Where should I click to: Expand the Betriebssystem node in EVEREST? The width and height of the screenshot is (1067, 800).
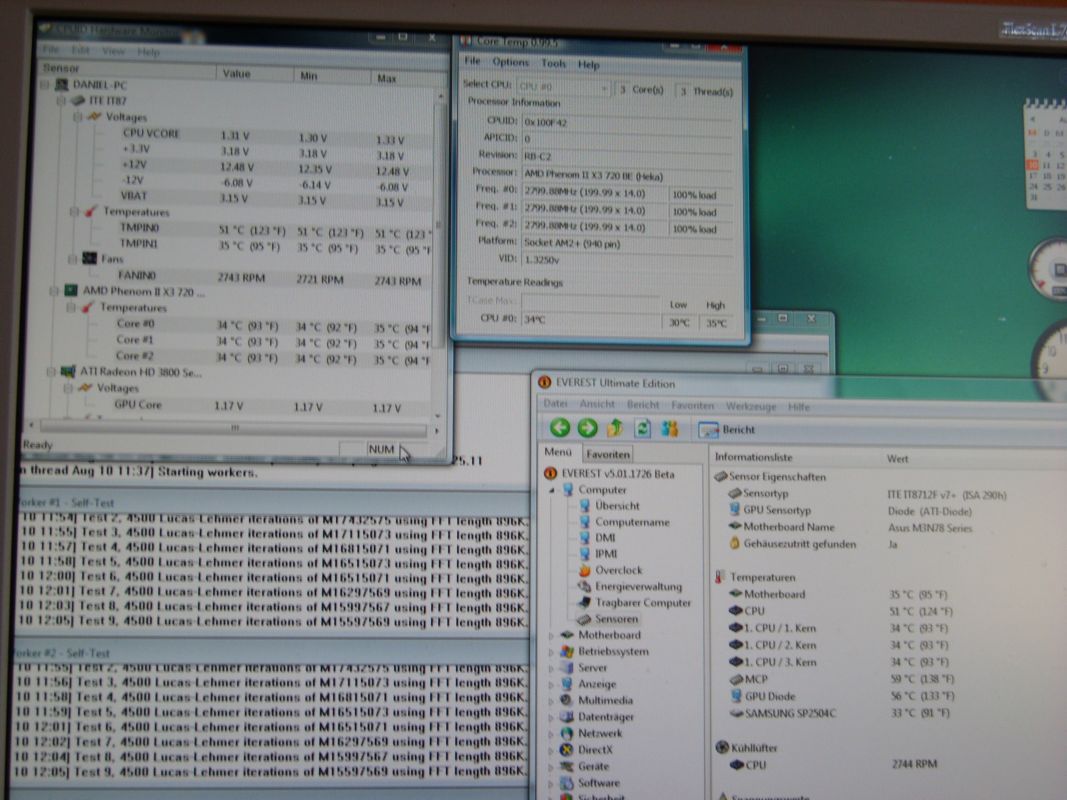(551, 652)
